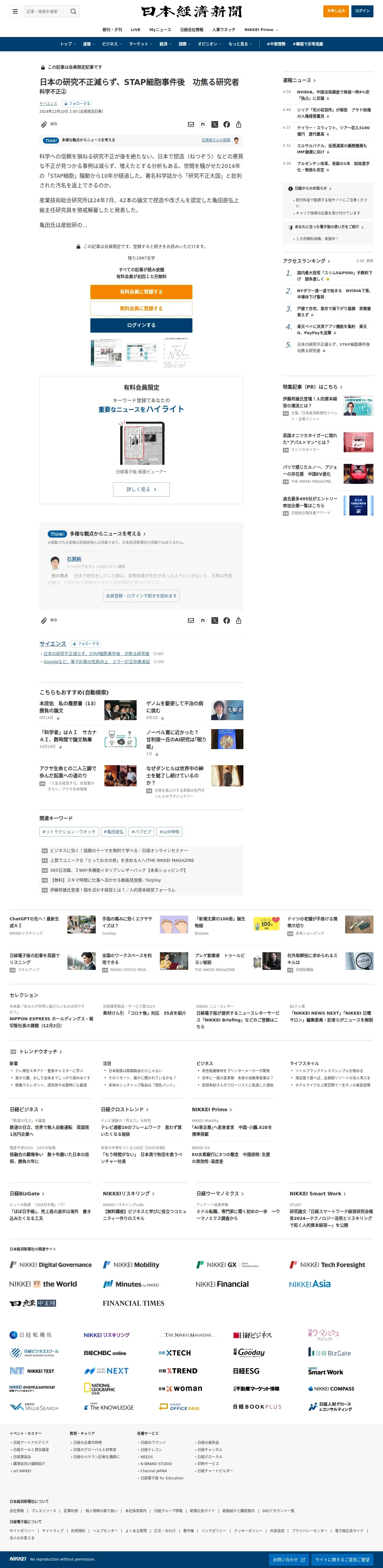This screenshot has width=383, height=1568.
Task: Expand the 経済 navigation dropdown
Action: click(x=165, y=44)
